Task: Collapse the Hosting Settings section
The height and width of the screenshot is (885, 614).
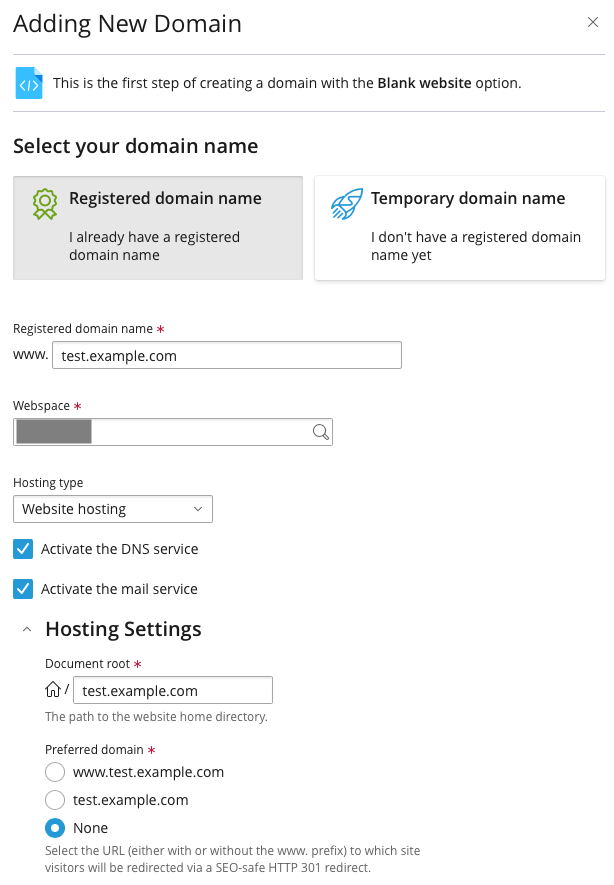Action: click(27, 630)
